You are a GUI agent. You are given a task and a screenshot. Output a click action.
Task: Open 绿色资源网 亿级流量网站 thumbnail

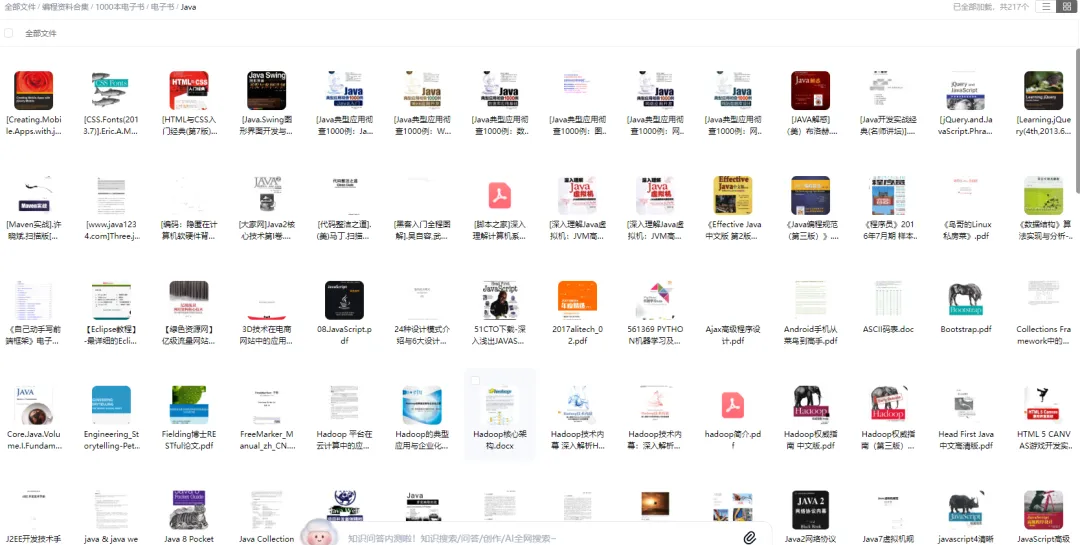189,300
